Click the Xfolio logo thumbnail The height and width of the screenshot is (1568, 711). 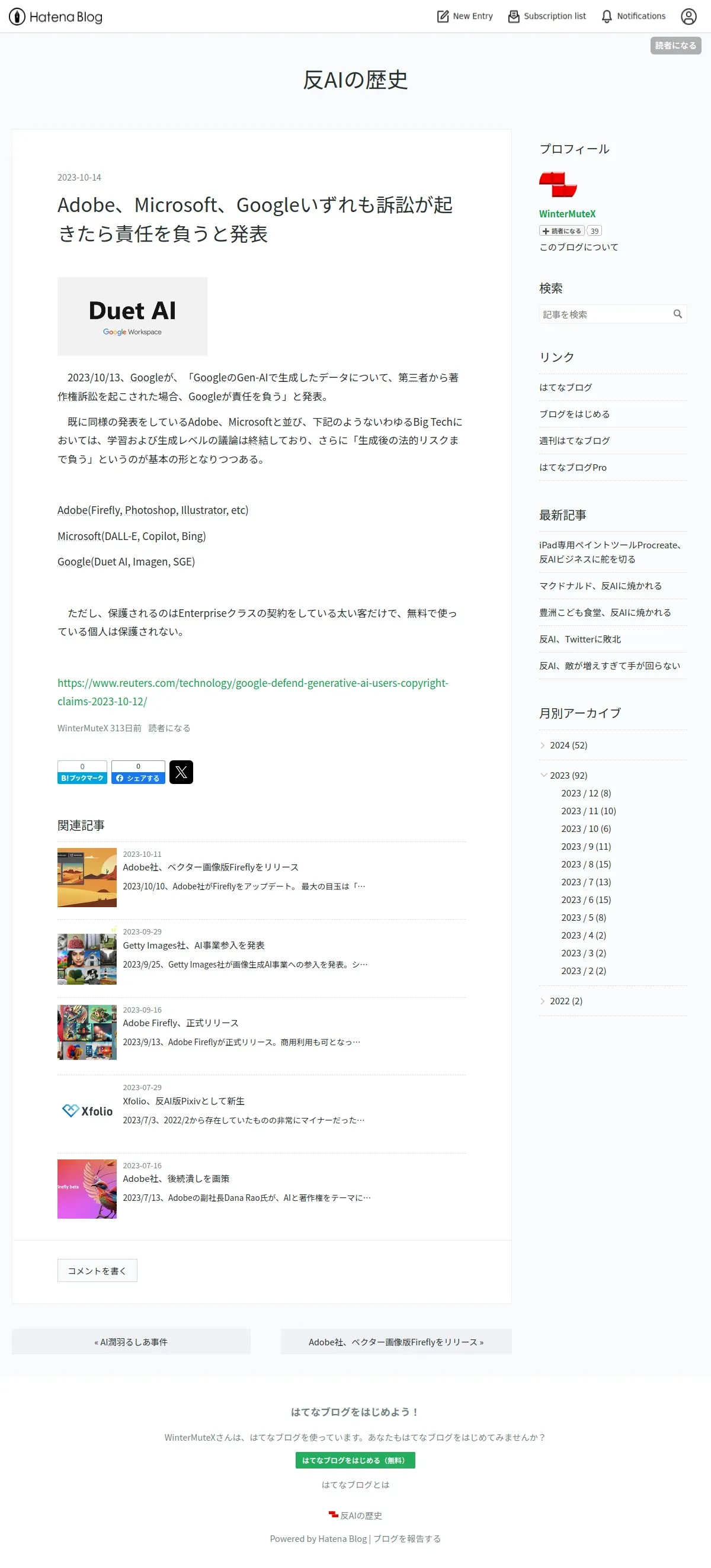tap(87, 1111)
